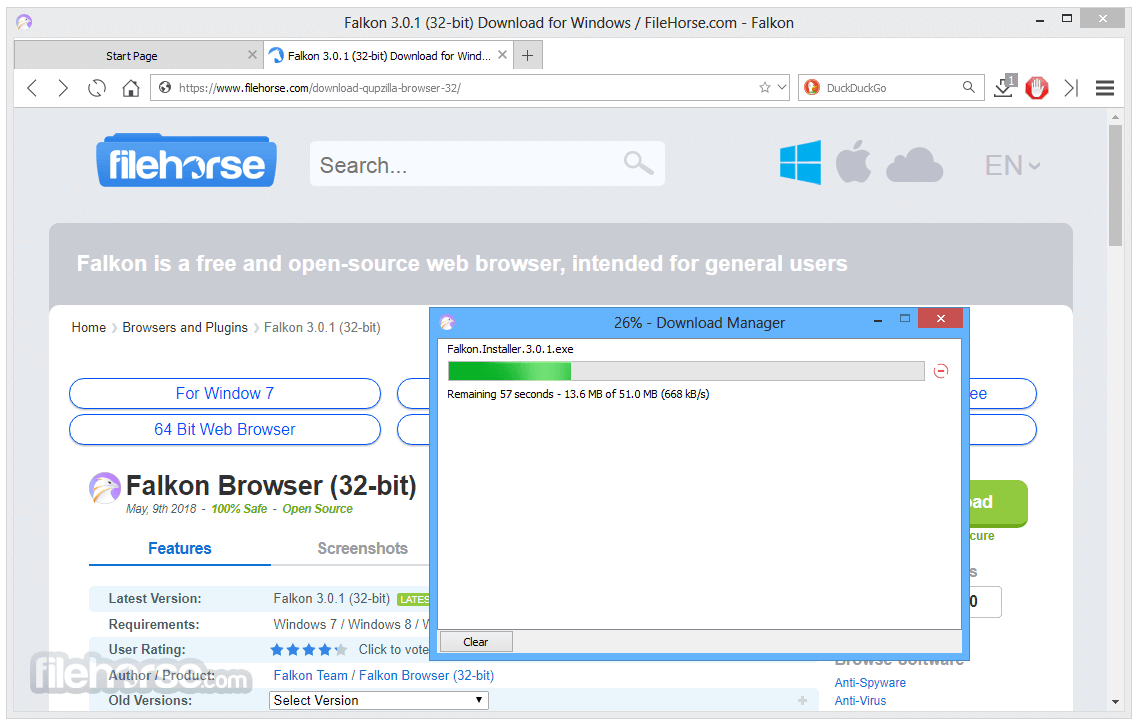Click the For Window 7 button

click(225, 394)
